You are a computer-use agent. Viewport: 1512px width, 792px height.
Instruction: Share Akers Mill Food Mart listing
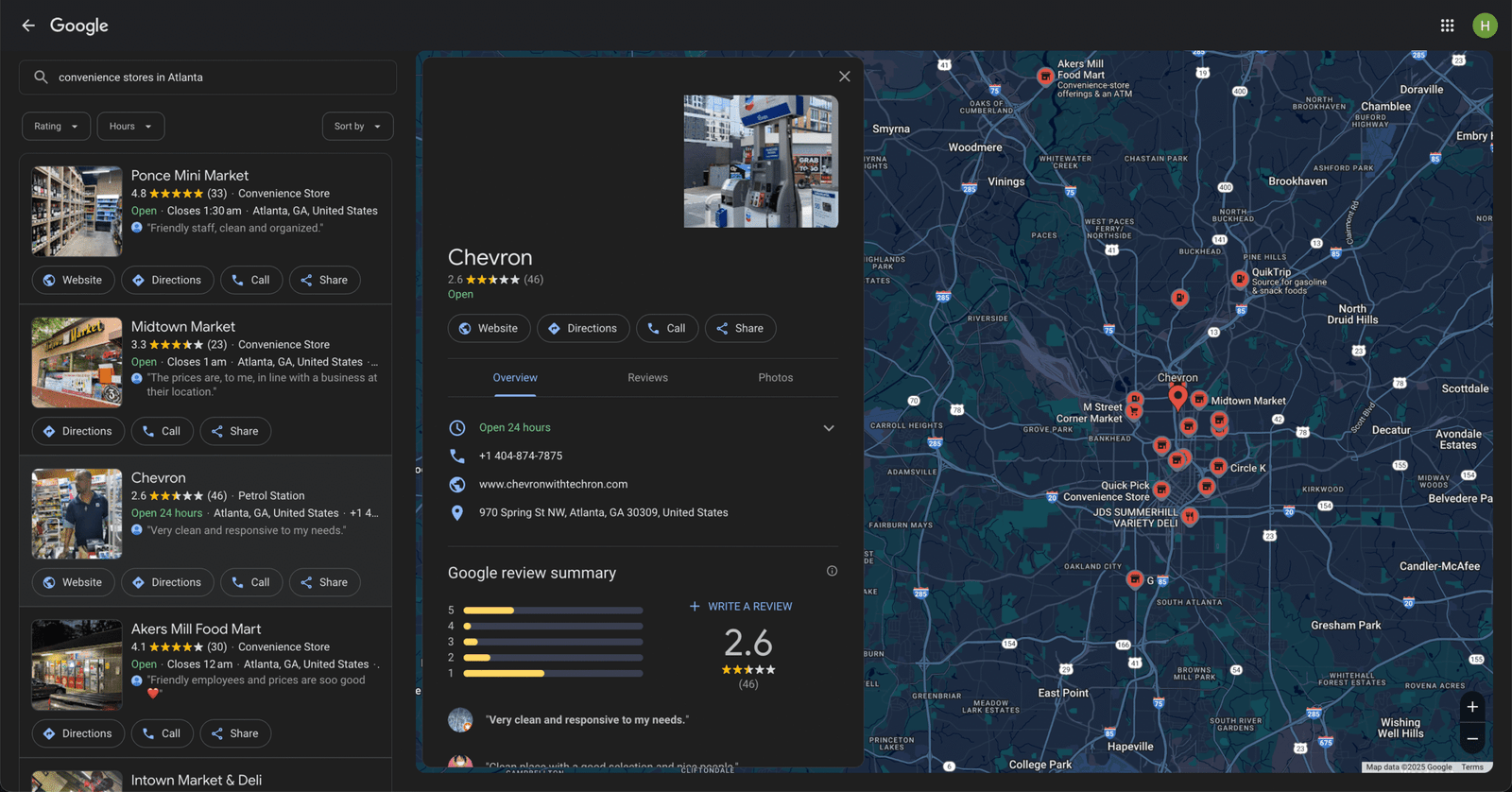(x=234, y=734)
